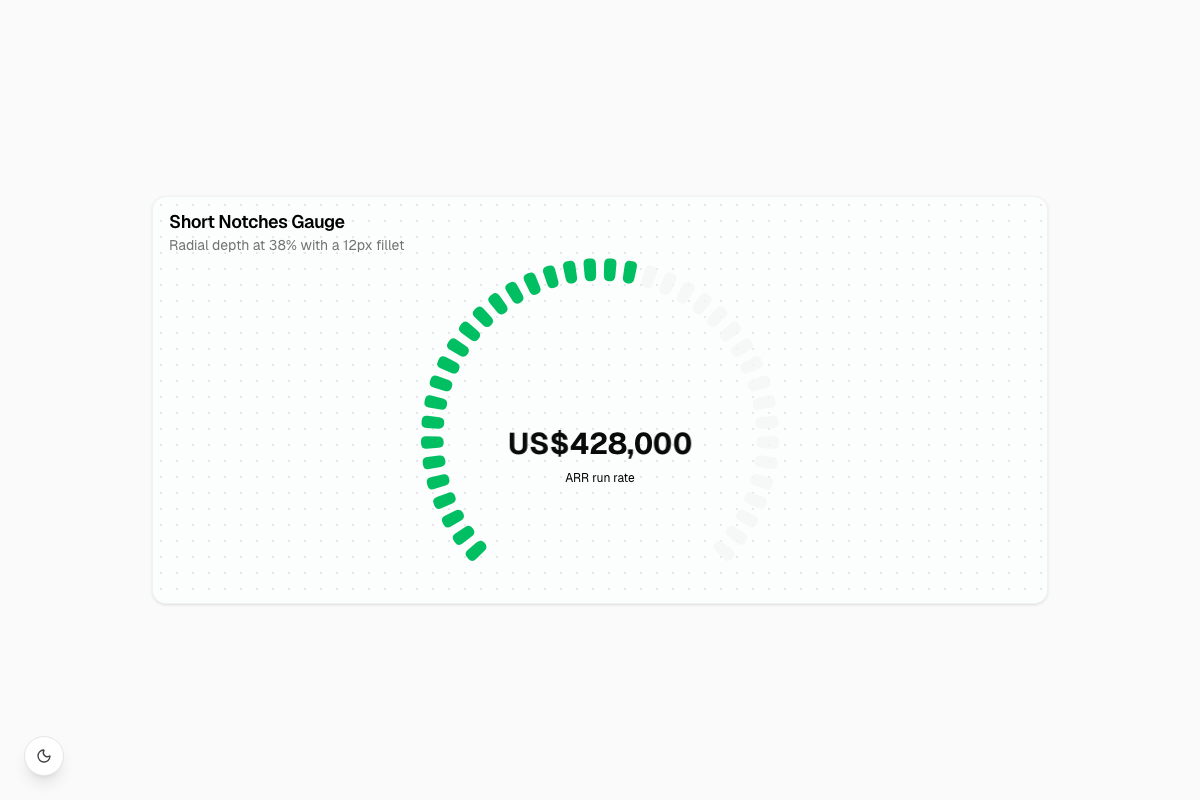The image size is (1200, 800).
Task: Click the word Gauge in the card title
Action: [318, 222]
